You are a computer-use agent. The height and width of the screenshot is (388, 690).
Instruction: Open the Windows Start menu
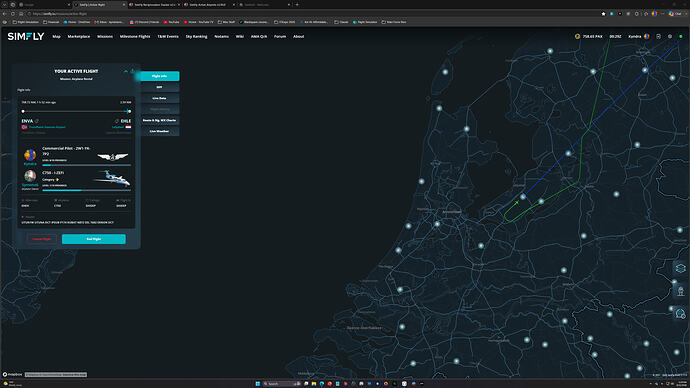pyautogui.click(x=258, y=384)
